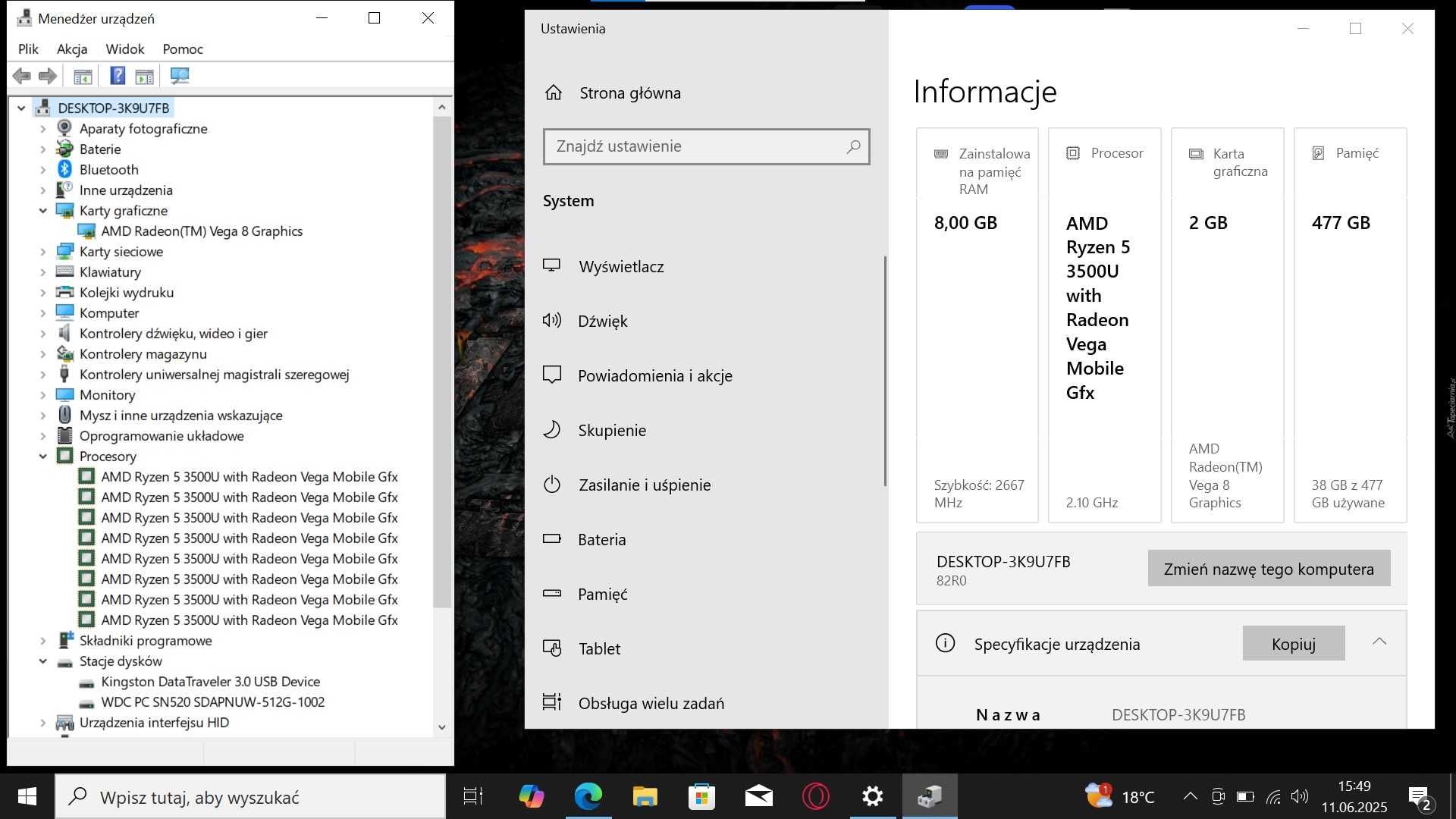Open Obsługa wielu zadań settings
This screenshot has width=1456, height=819.
[651, 703]
